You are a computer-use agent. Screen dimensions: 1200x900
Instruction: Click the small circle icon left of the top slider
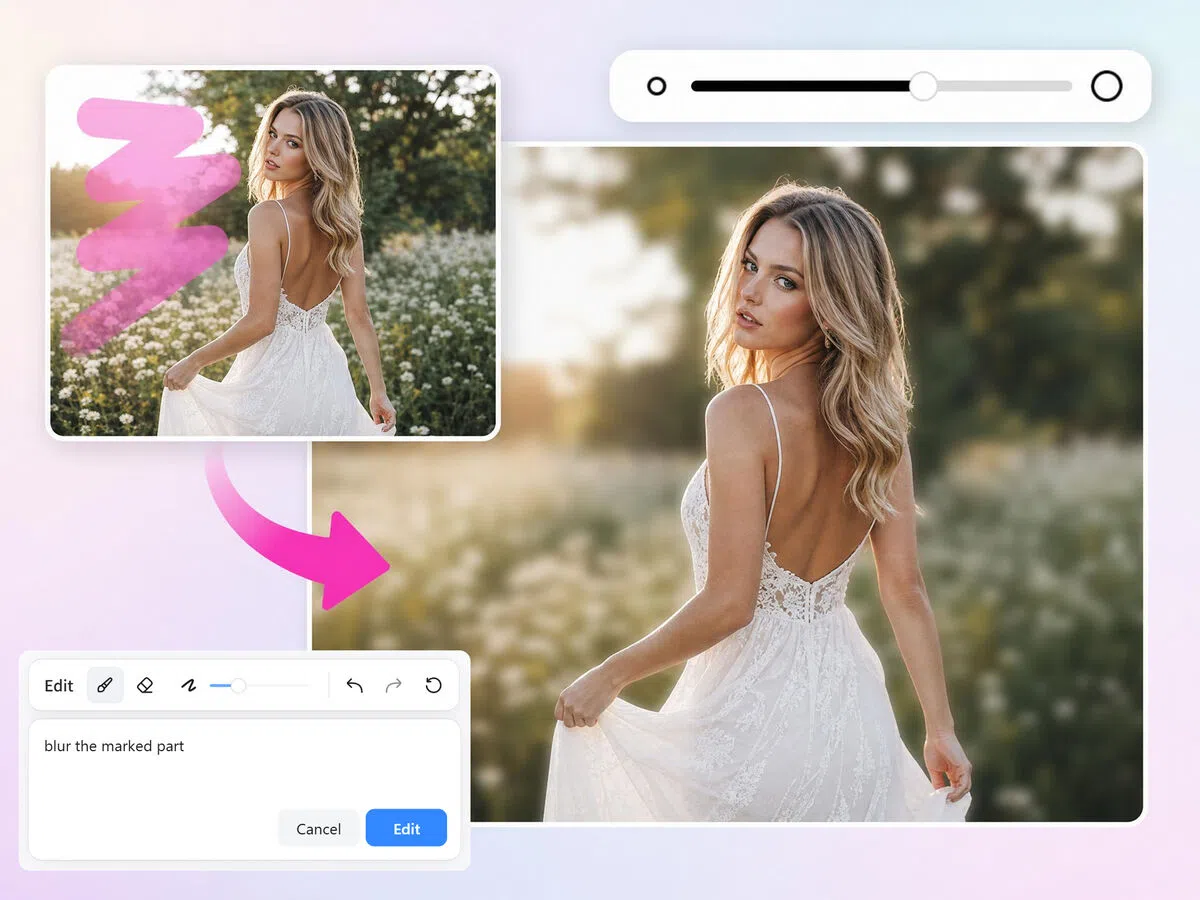657,86
